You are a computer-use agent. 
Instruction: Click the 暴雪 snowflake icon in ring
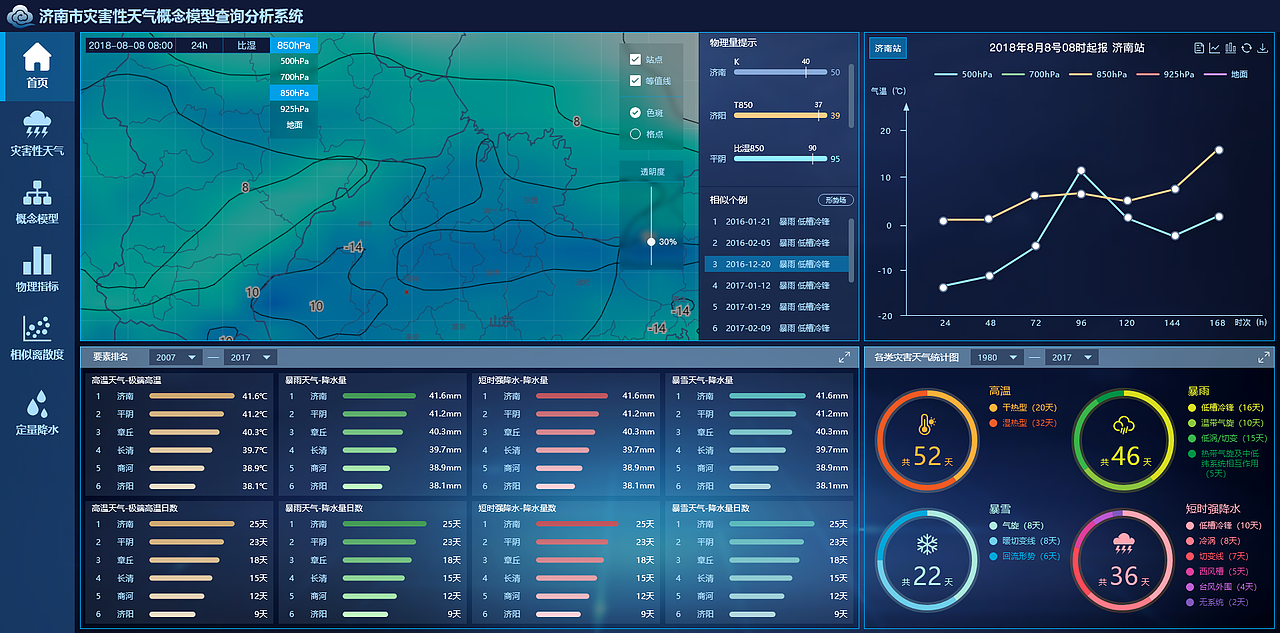(x=926, y=545)
